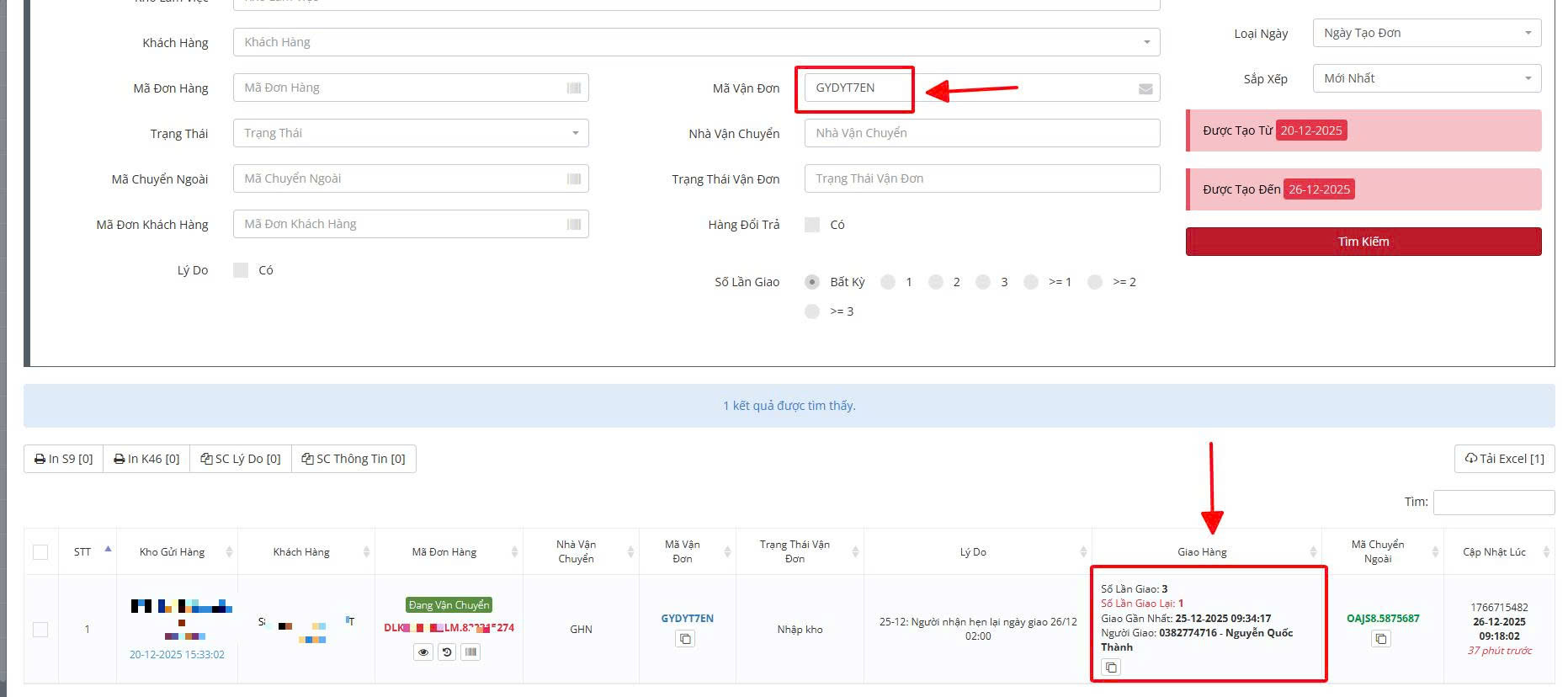Click the carrier cell 'GHN'
The width and height of the screenshot is (1568, 697).
click(581, 629)
